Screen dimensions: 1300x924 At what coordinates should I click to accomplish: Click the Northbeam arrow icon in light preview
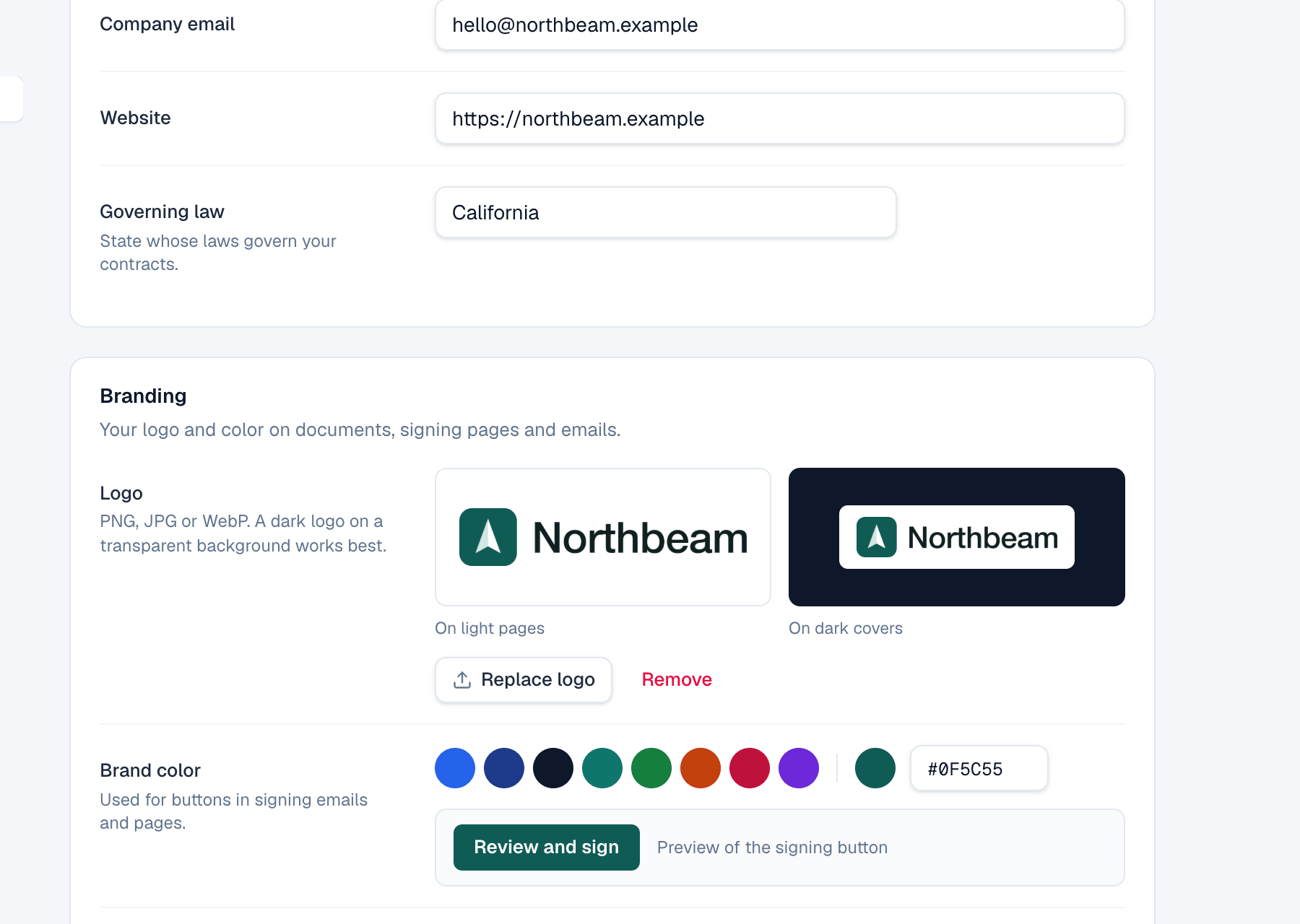(488, 537)
